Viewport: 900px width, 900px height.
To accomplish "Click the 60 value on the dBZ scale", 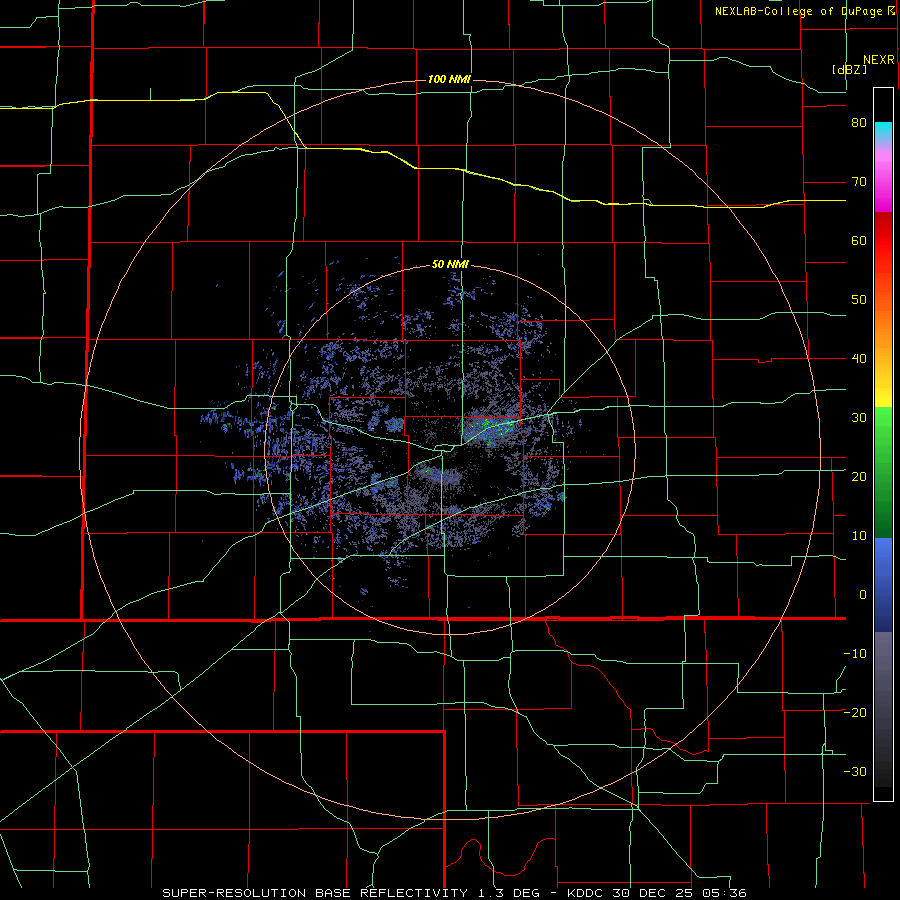I will point(859,240).
